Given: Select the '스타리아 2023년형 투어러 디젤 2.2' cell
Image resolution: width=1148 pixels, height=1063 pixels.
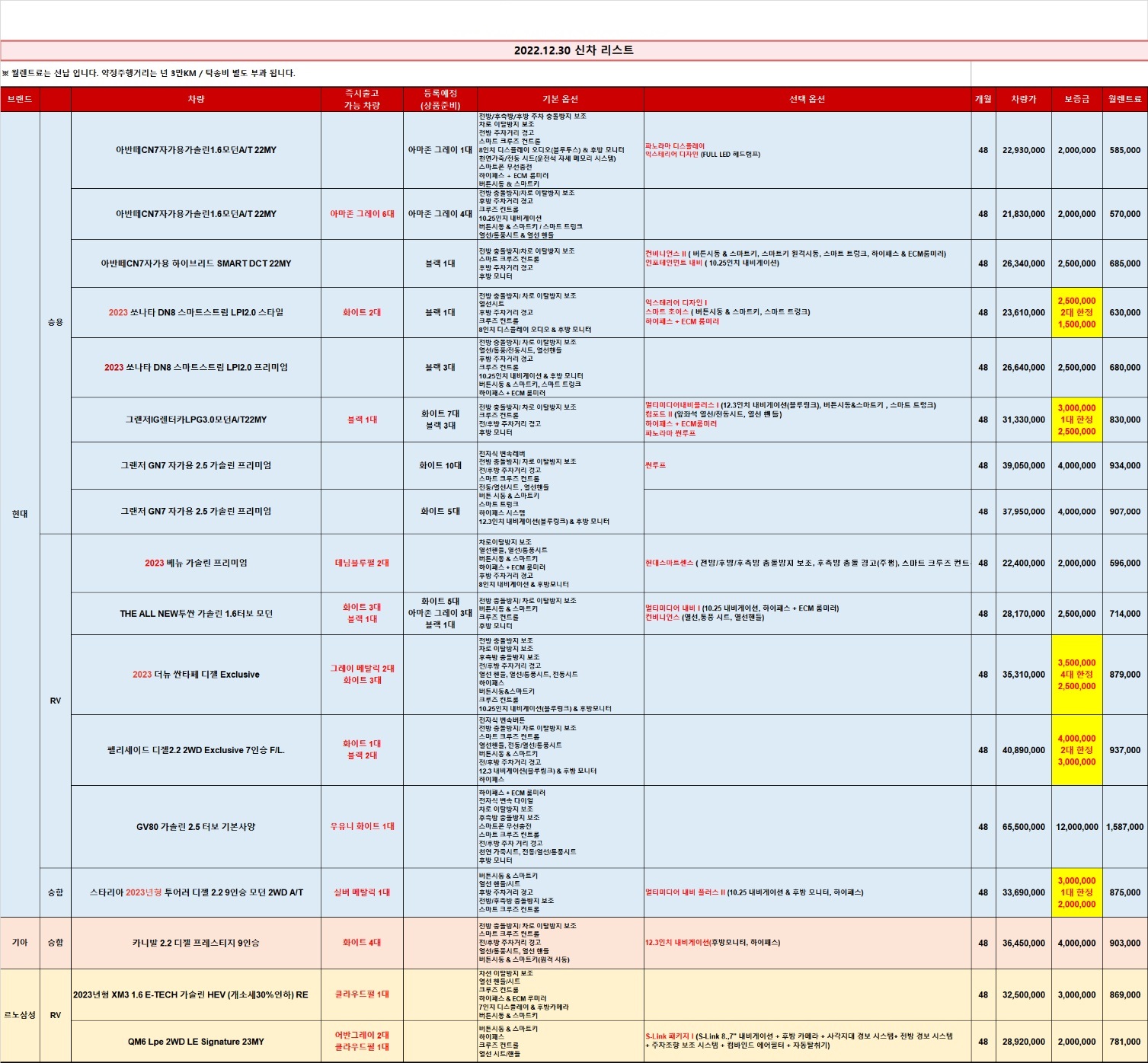Looking at the screenshot, I should coord(196,892).
